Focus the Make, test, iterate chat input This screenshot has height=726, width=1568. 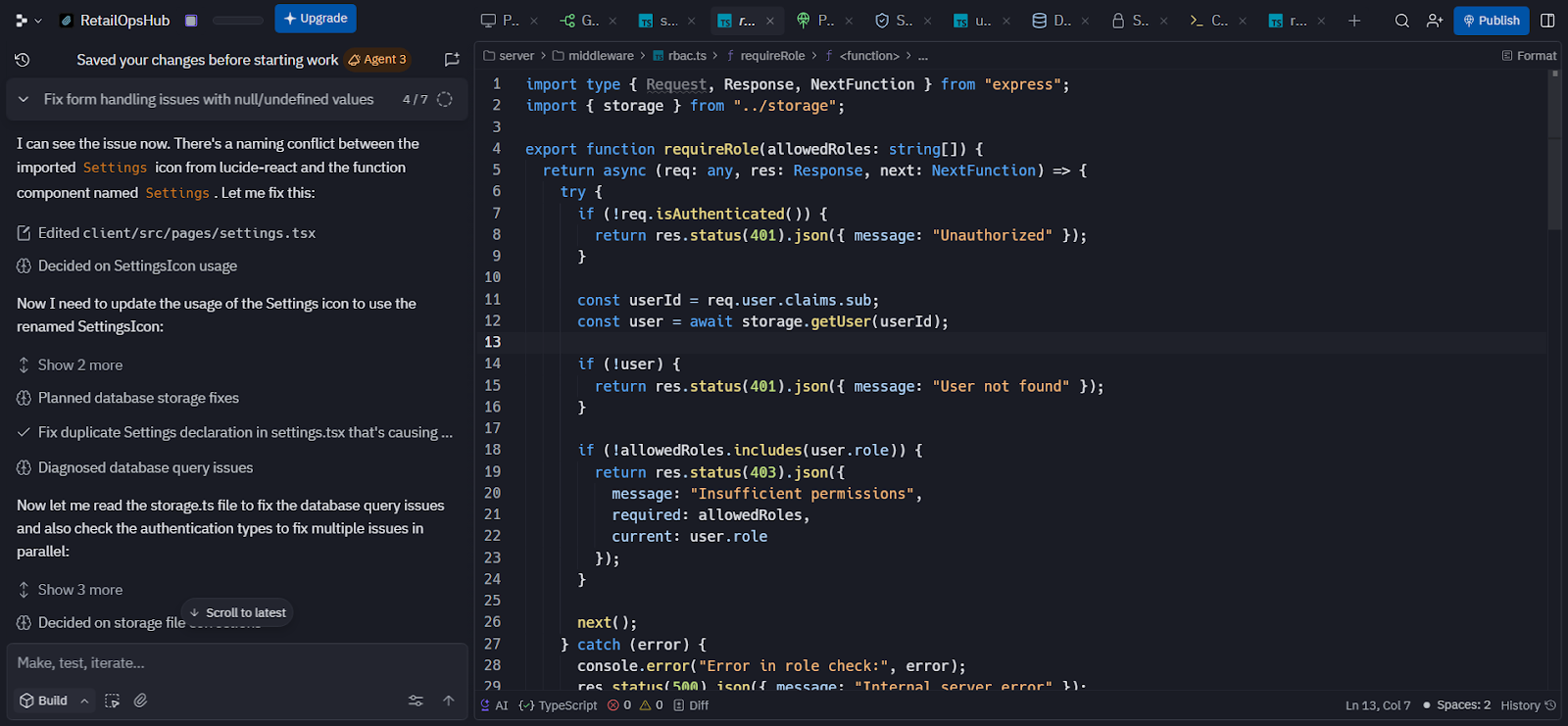click(237, 663)
